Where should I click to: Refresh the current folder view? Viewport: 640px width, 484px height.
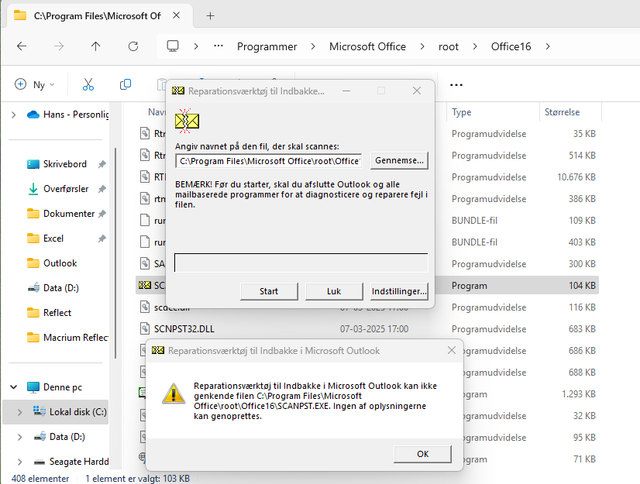tap(133, 47)
